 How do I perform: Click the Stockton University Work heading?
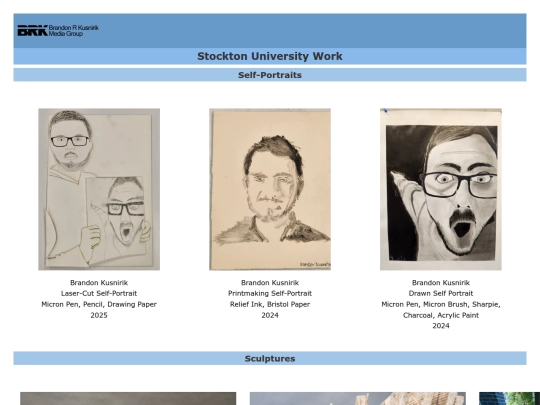[270, 56]
